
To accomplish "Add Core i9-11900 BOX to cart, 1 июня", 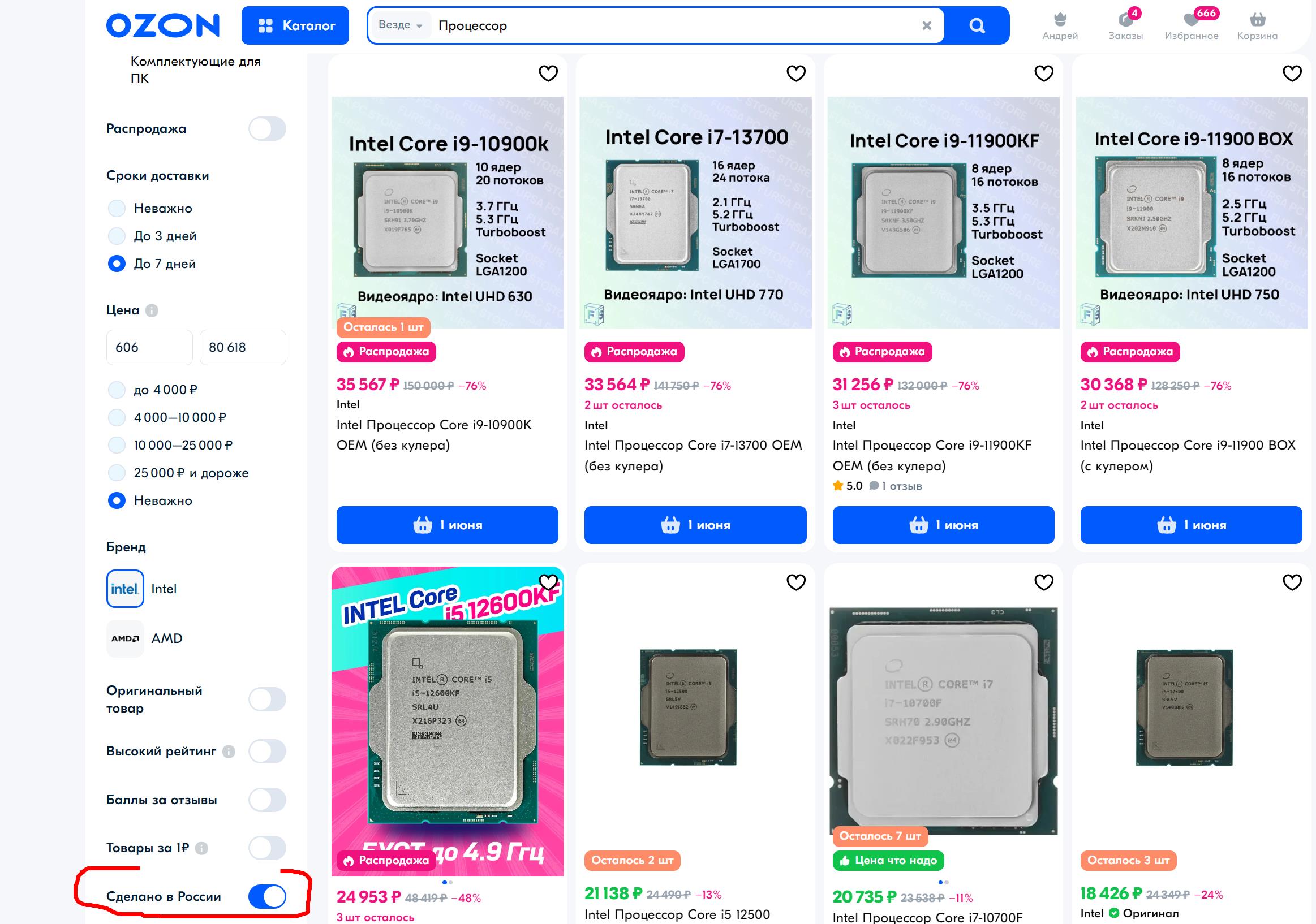I will point(1191,525).
